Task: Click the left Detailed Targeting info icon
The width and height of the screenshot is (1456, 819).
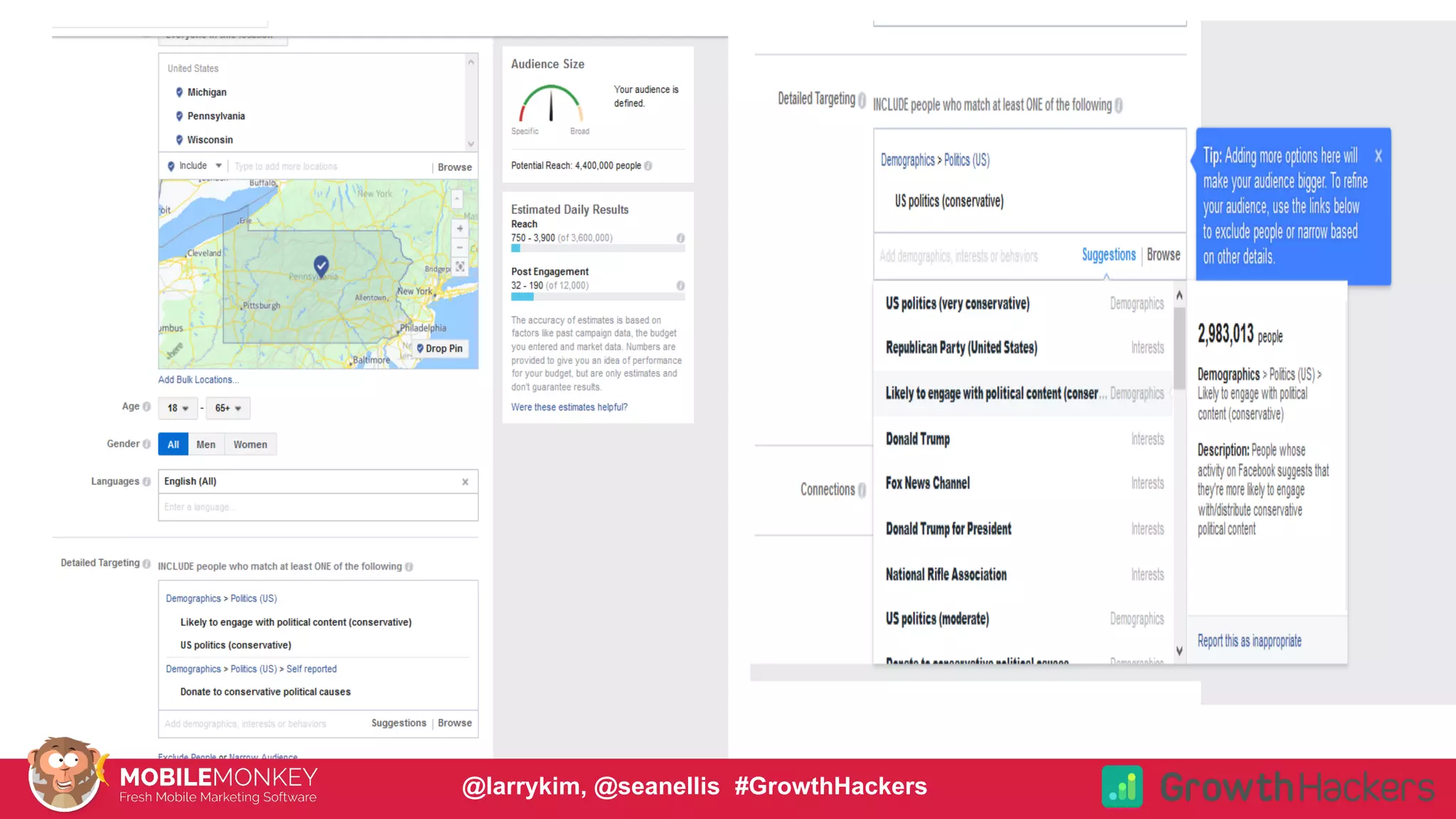Action: pos(146,563)
